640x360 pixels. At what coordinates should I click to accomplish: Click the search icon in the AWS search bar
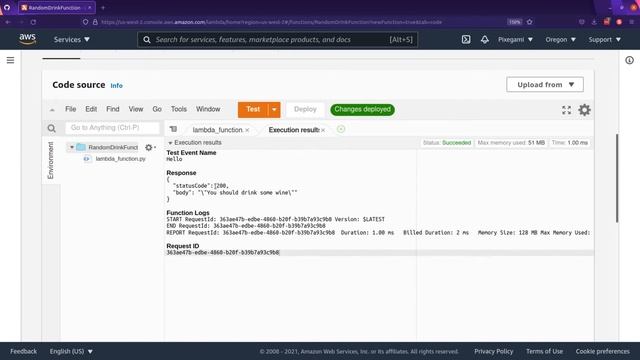point(147,40)
